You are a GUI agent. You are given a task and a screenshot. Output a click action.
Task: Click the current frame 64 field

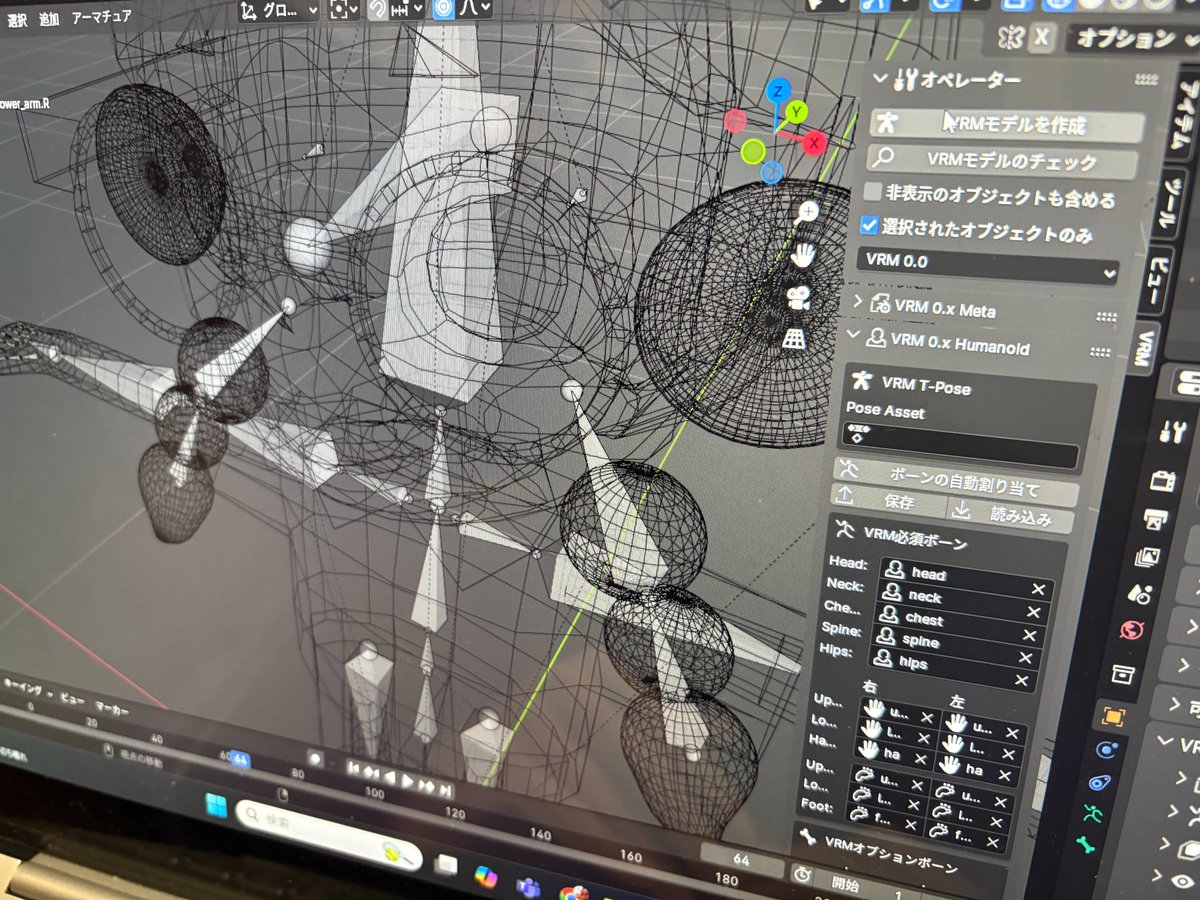click(743, 858)
